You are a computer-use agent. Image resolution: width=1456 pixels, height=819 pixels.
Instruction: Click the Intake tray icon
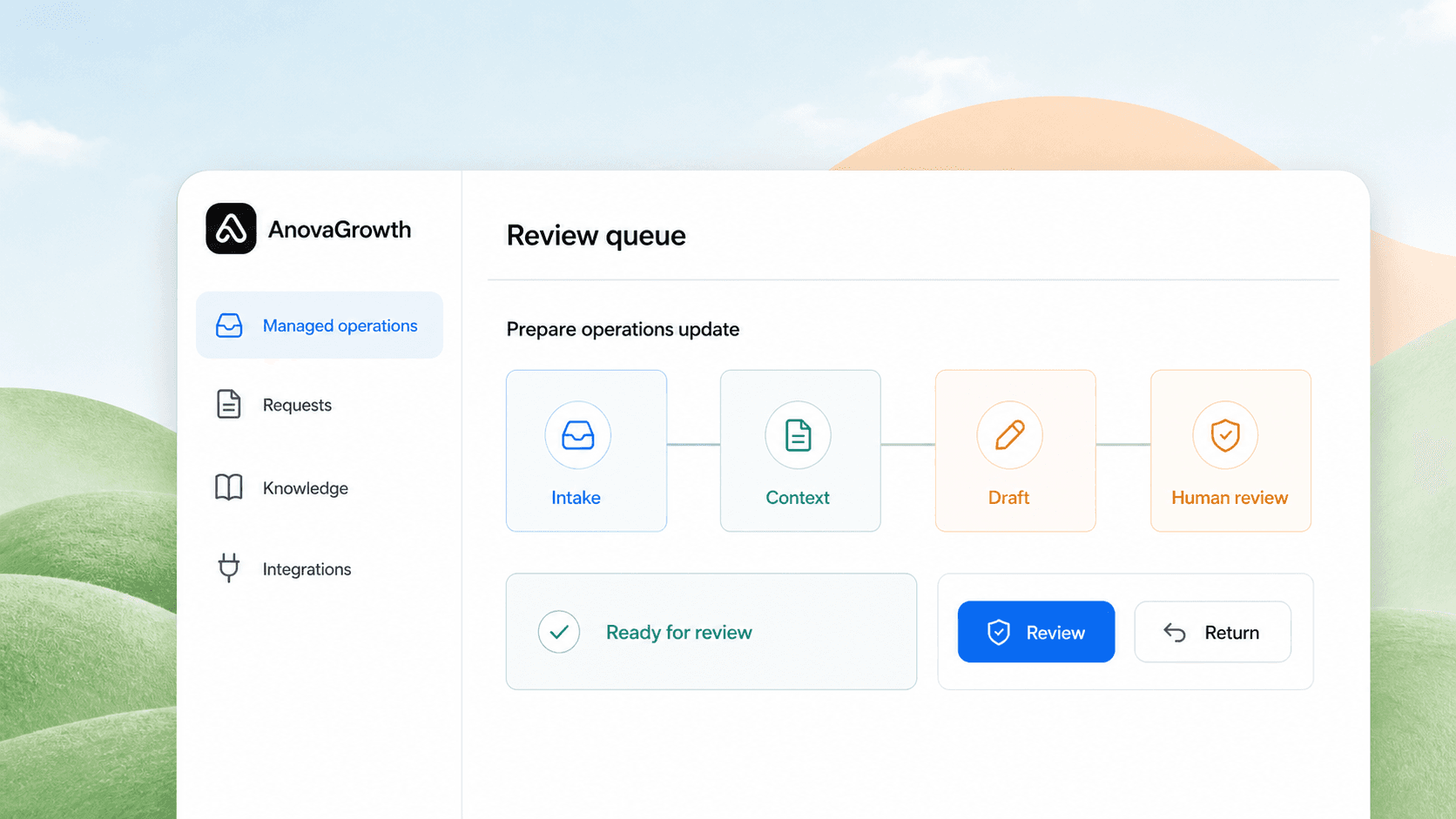coord(578,435)
